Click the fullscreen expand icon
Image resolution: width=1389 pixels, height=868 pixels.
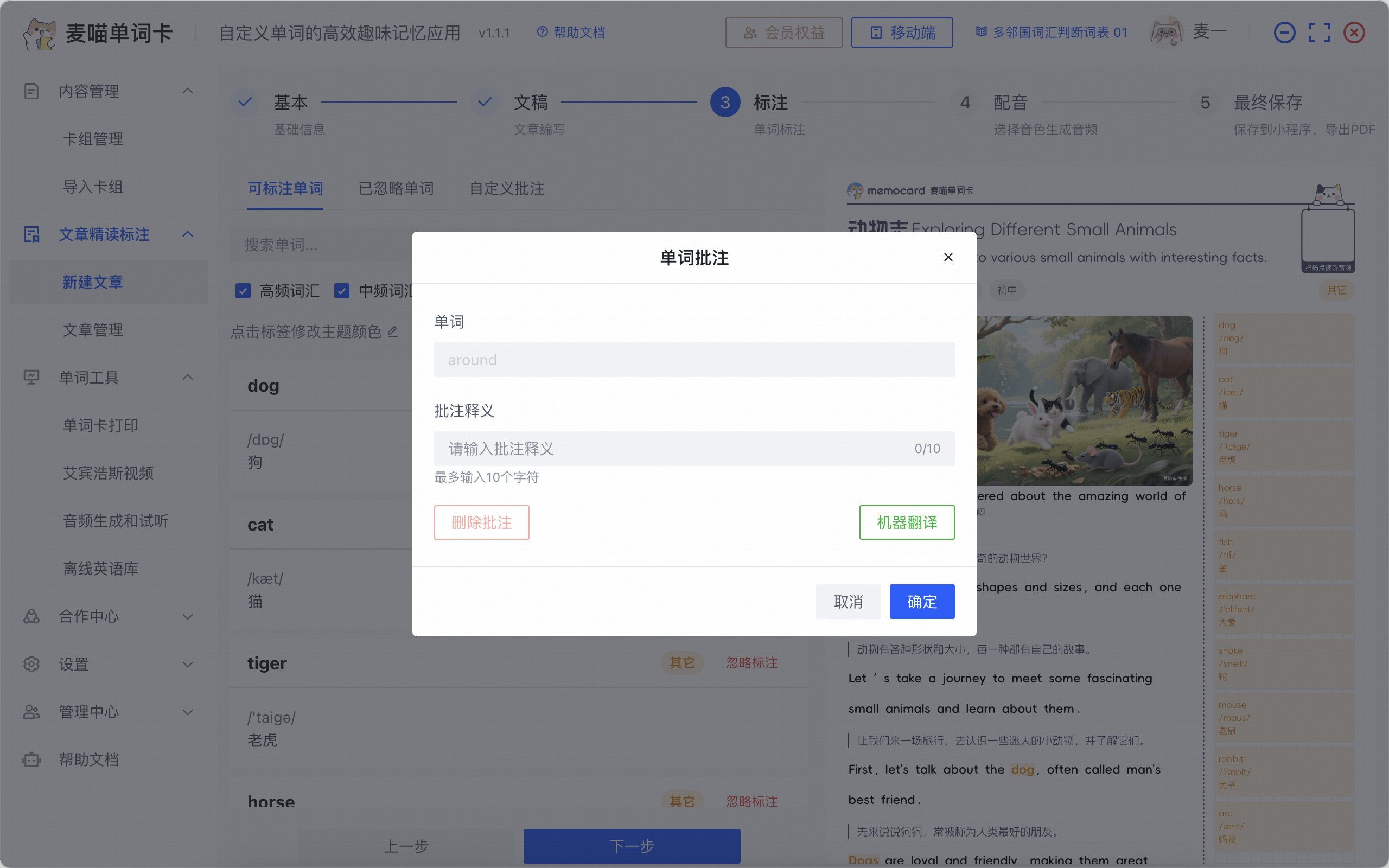click(1319, 33)
